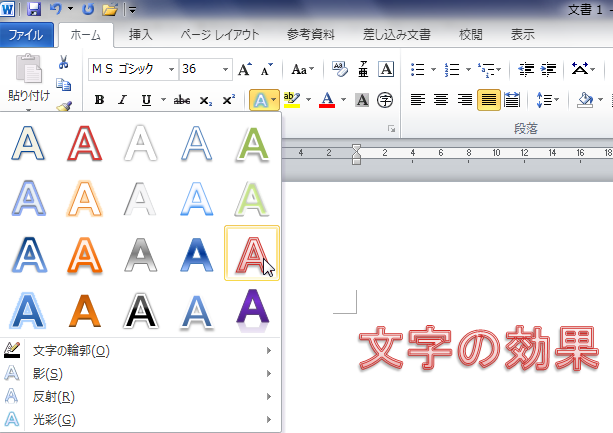The image size is (613, 433).
Task: Click the grow font size icon
Action: pyautogui.click(x=245, y=69)
